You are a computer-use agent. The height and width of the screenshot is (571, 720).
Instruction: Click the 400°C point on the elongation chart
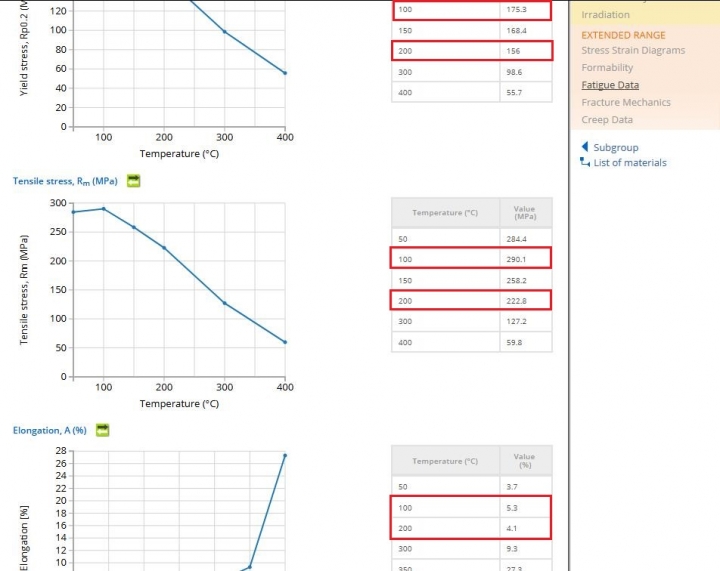tap(285, 455)
